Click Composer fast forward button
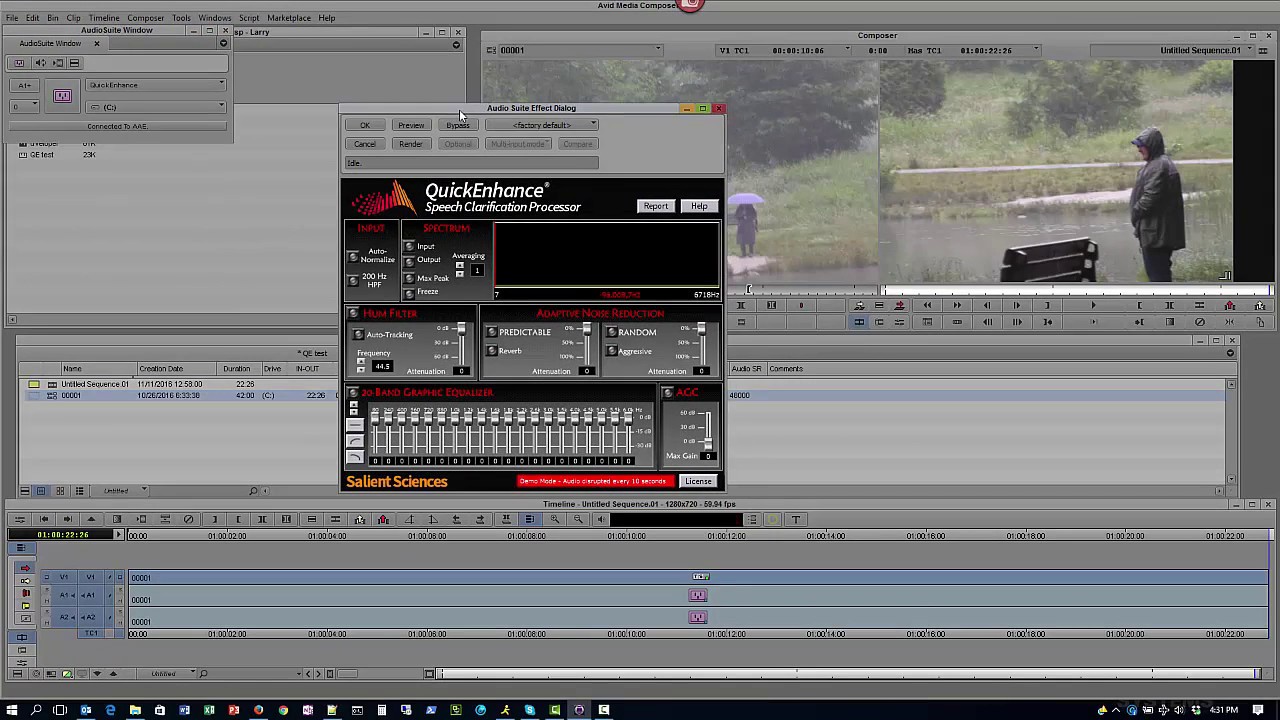The height and width of the screenshot is (720, 1280). [957, 305]
